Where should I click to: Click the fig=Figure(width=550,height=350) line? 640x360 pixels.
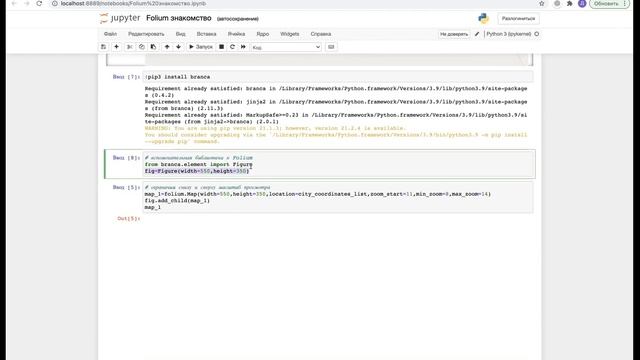pyautogui.click(x=197, y=171)
